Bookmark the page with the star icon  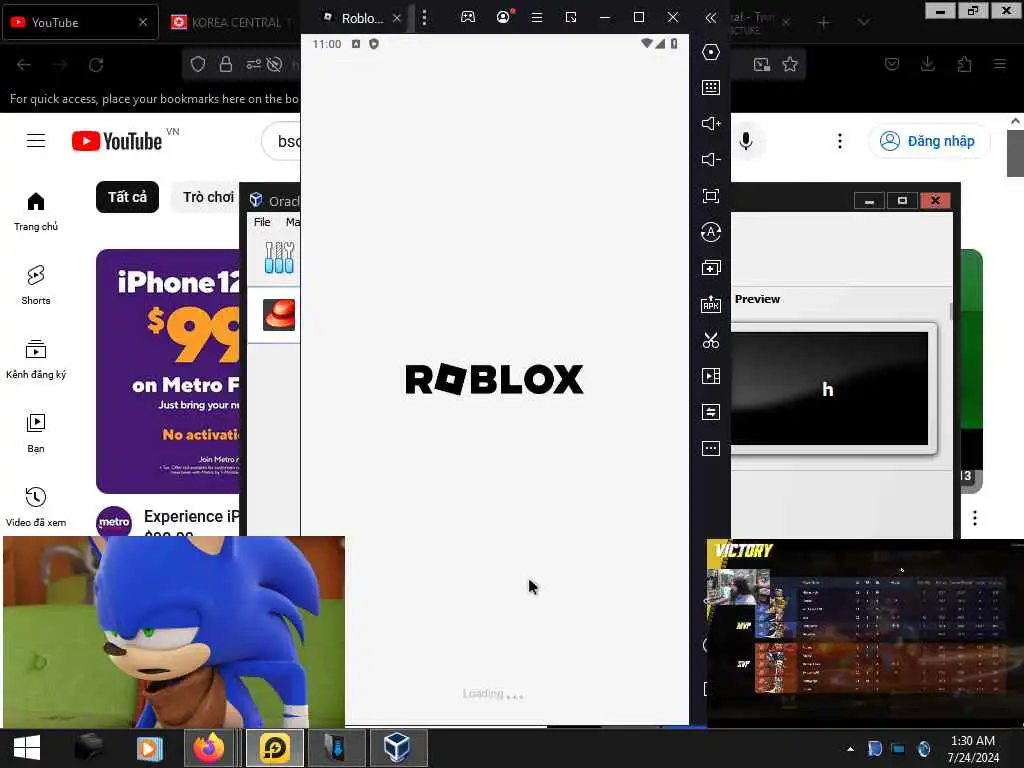tap(790, 64)
